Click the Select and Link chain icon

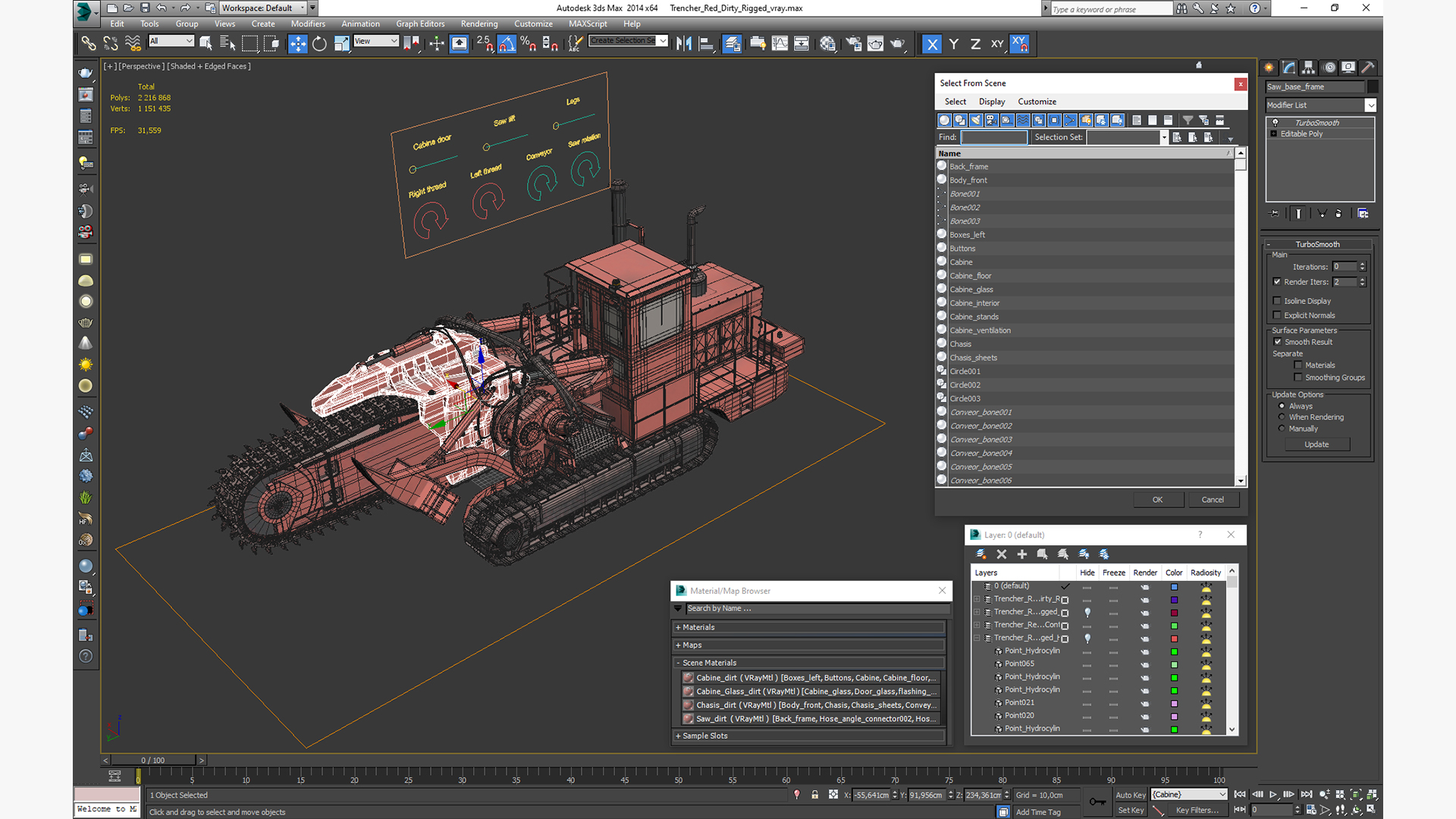tap(89, 44)
